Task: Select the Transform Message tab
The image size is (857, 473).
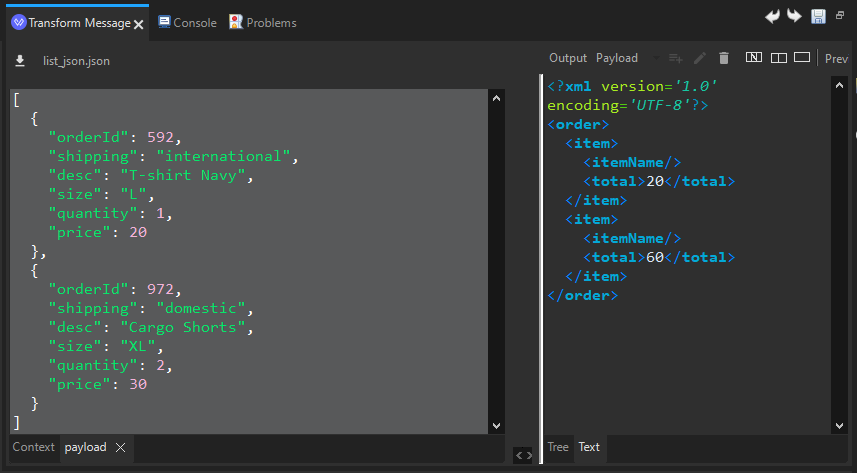Action: (79, 23)
